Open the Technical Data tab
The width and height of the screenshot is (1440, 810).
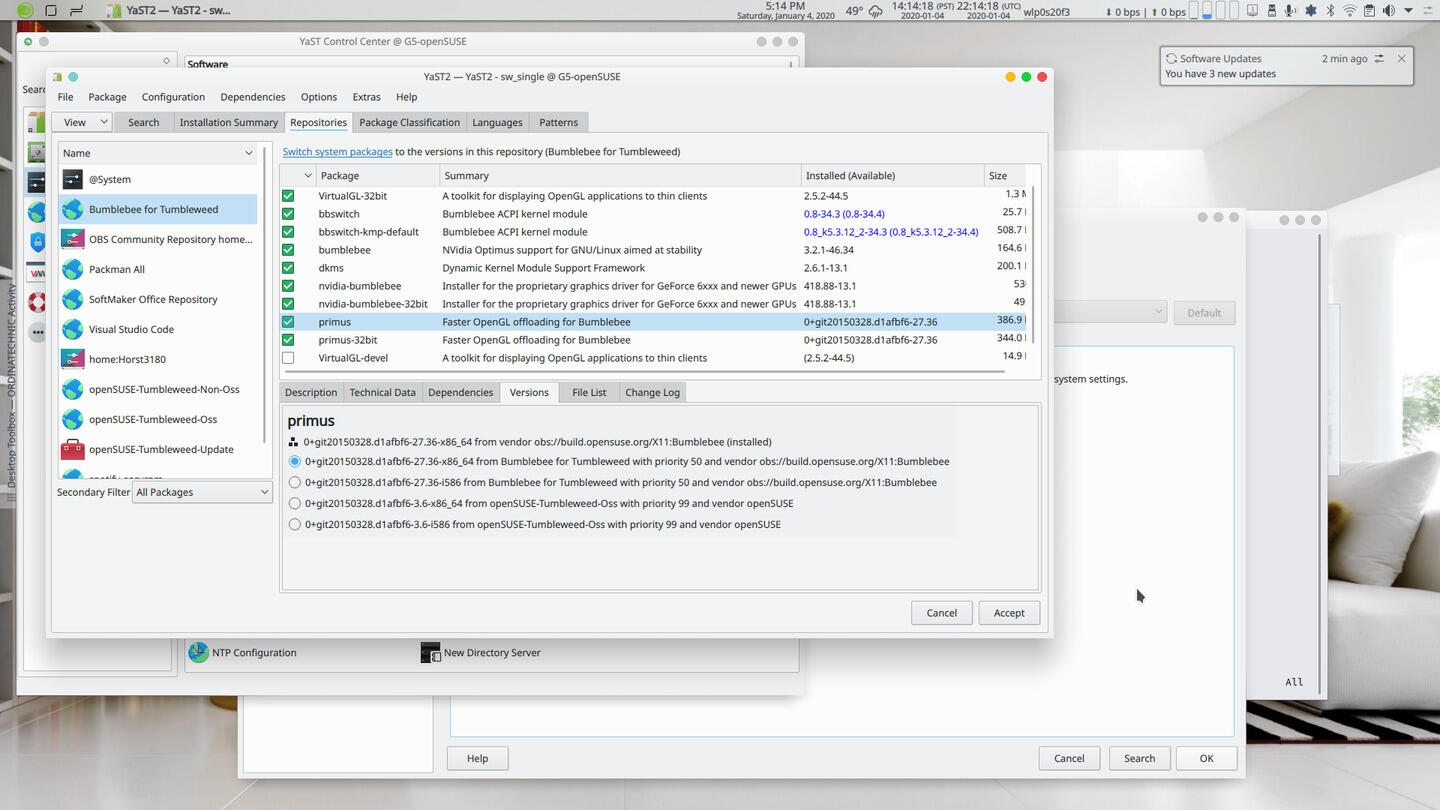(382, 392)
